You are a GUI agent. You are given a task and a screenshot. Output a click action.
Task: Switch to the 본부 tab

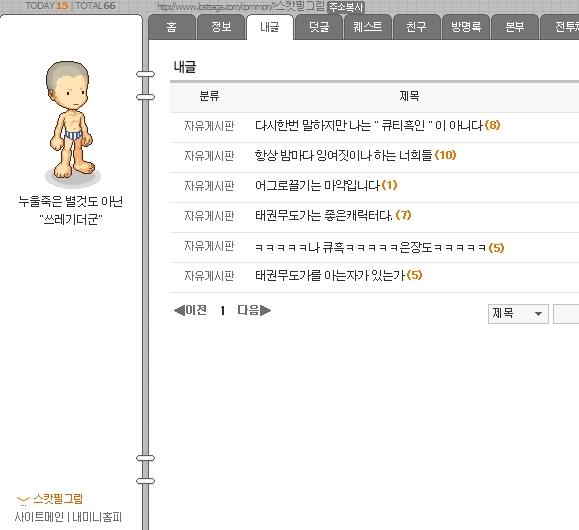[x=514, y=27]
